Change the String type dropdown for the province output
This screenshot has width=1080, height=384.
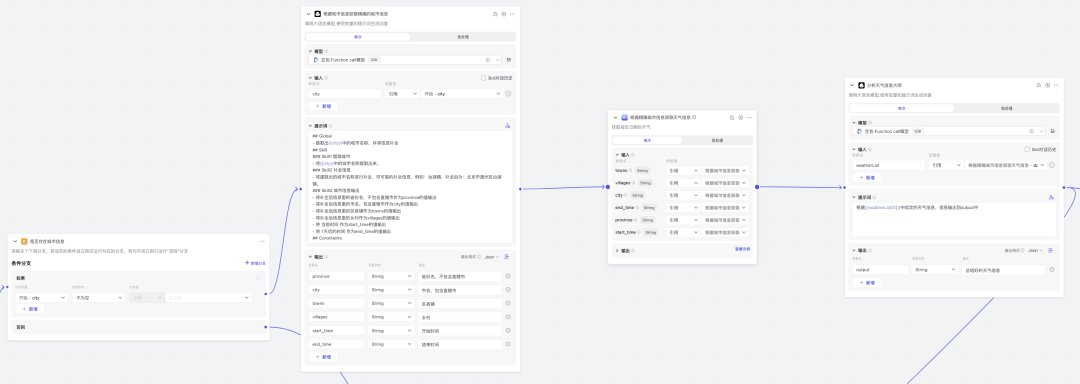(x=391, y=276)
